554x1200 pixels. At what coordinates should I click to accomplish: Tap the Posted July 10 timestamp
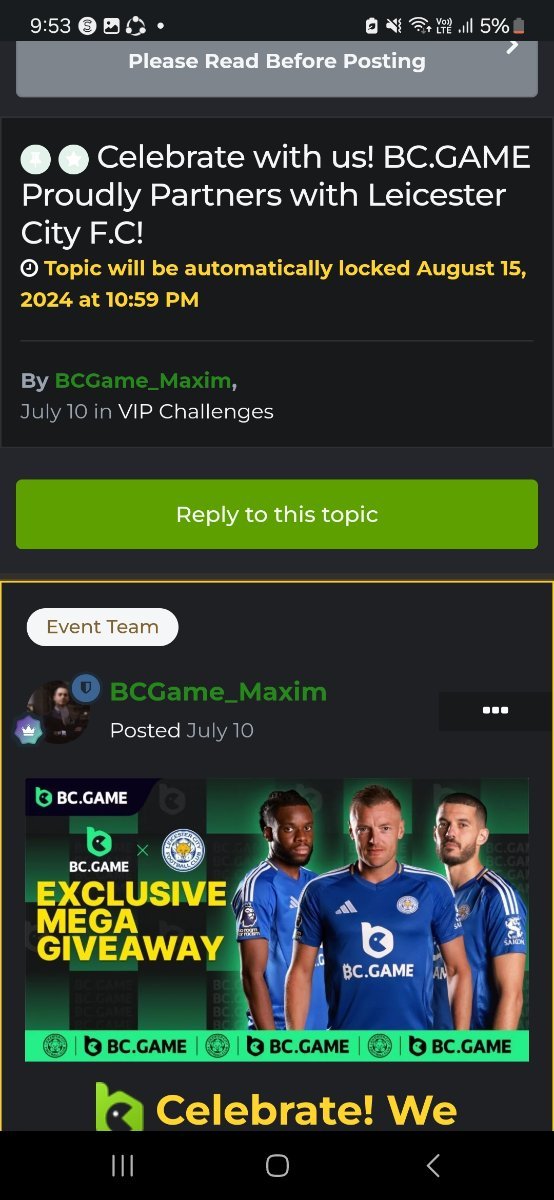click(182, 731)
